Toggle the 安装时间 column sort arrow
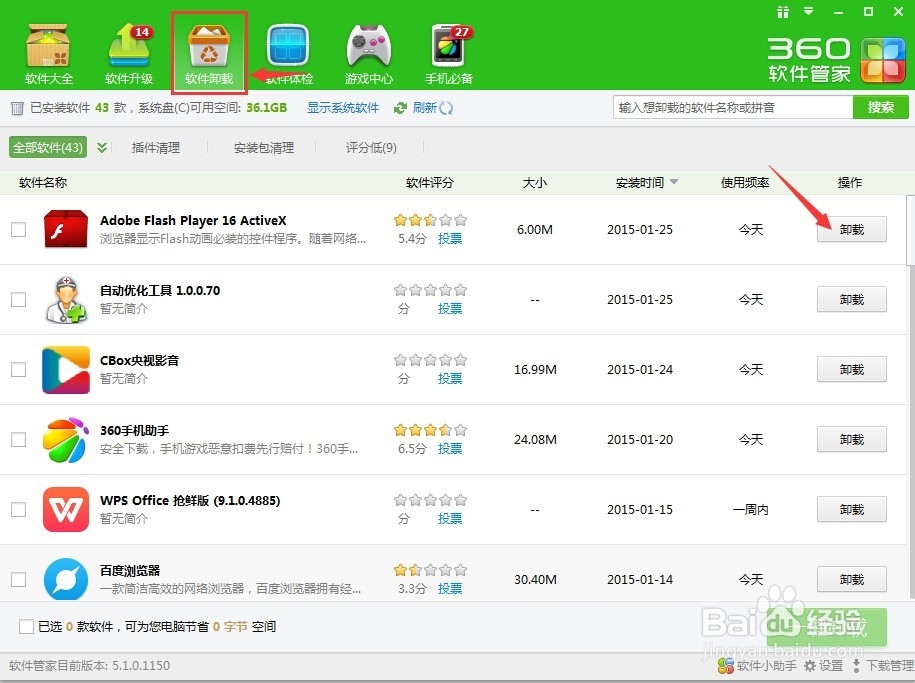The height and width of the screenshot is (683, 915). [674, 182]
